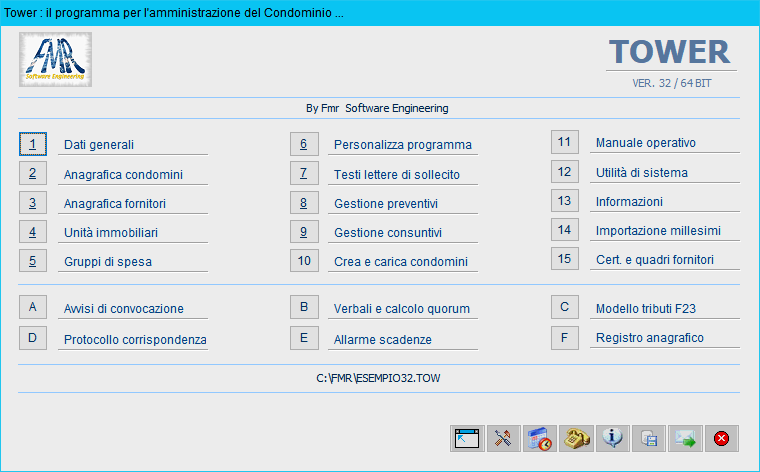Click the red X exit icon
The height and width of the screenshot is (472, 760).
pyautogui.click(x=722, y=439)
